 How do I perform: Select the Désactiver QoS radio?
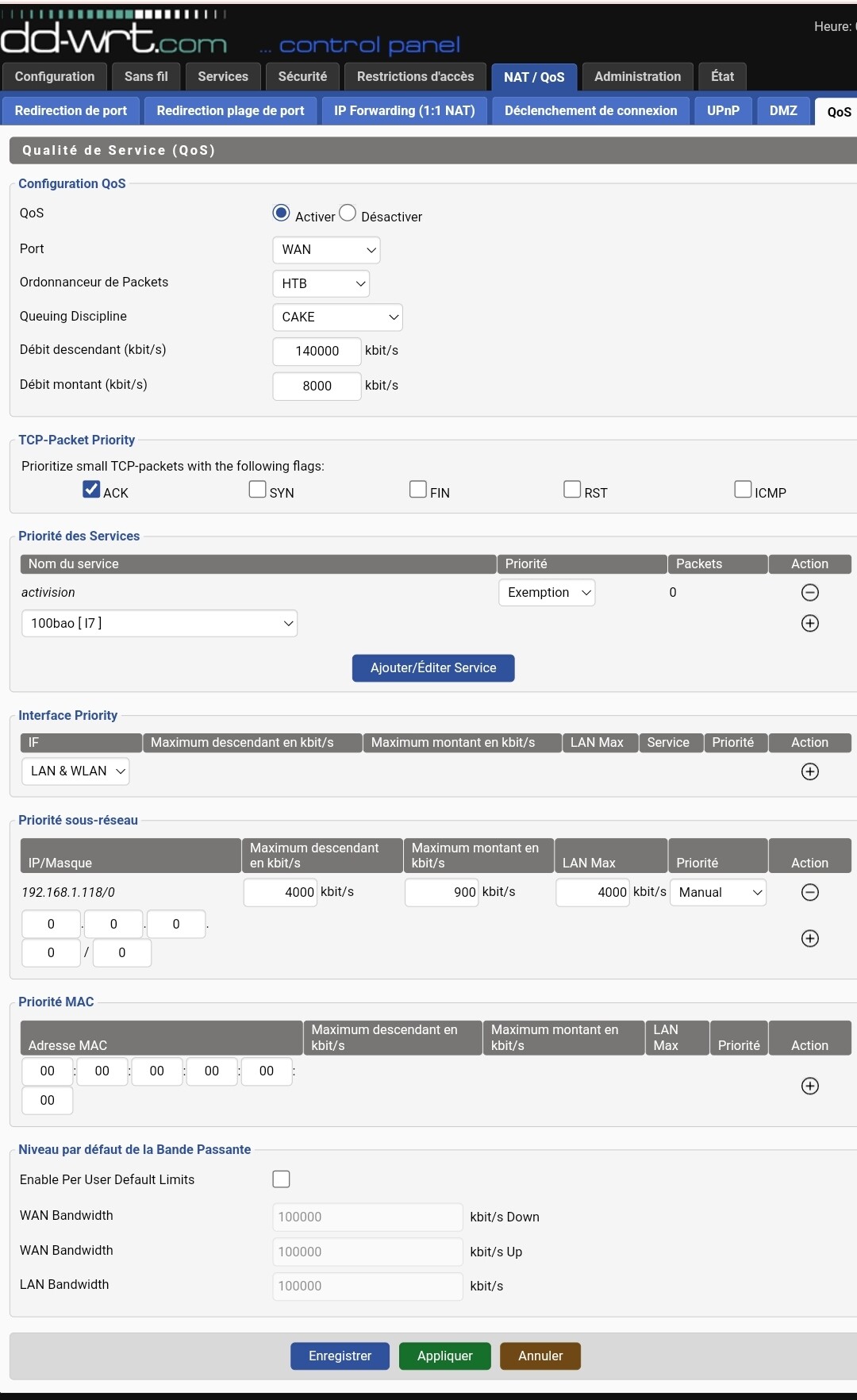click(348, 213)
